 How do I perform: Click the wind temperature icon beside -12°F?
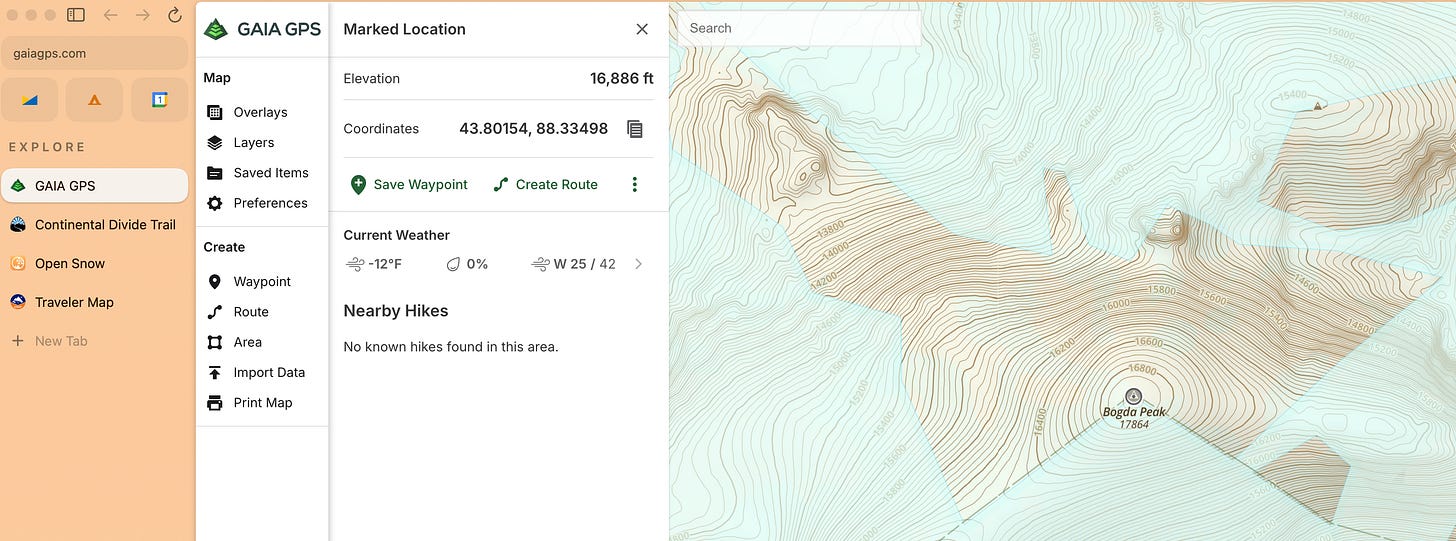tap(354, 264)
